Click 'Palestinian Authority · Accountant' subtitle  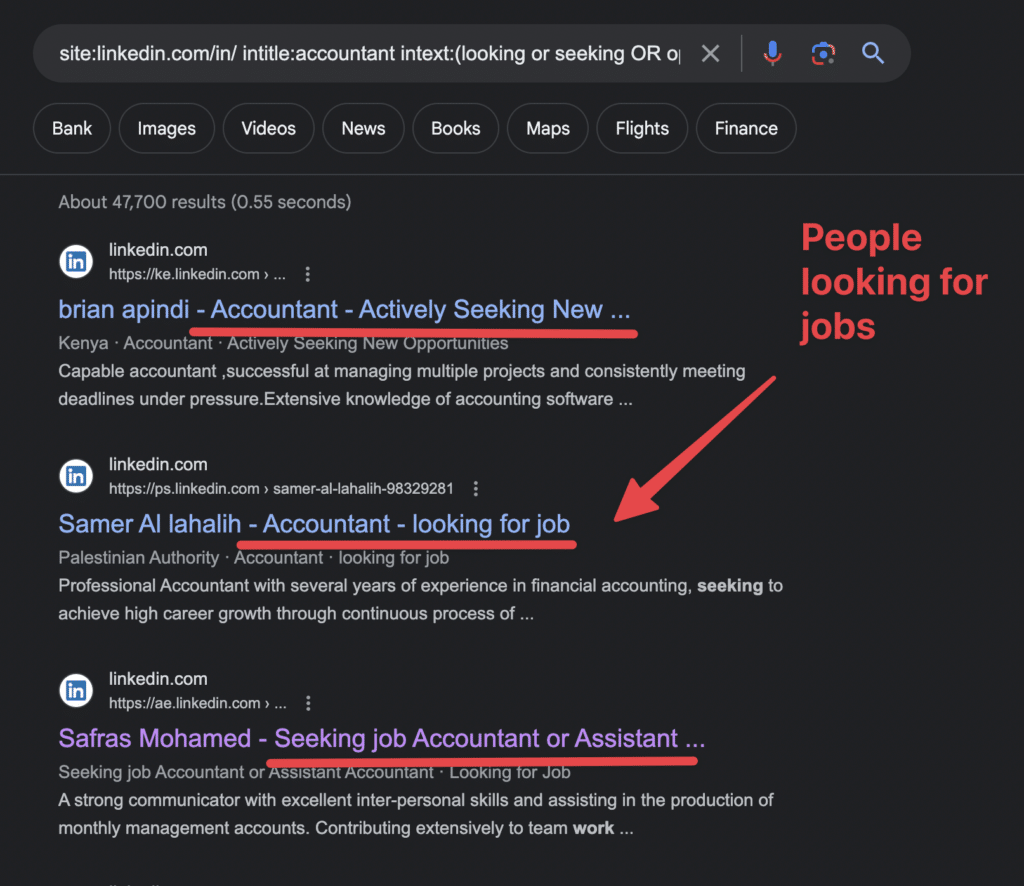click(253, 558)
